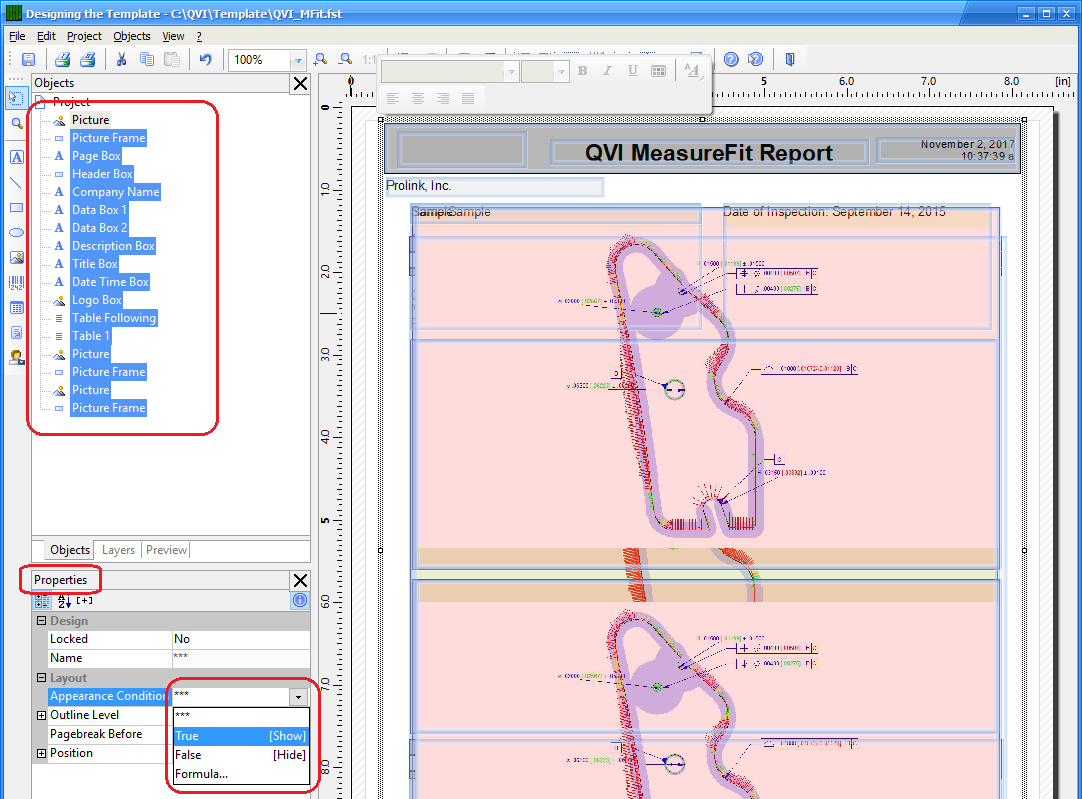Collapse the Design property group

tap(41, 620)
